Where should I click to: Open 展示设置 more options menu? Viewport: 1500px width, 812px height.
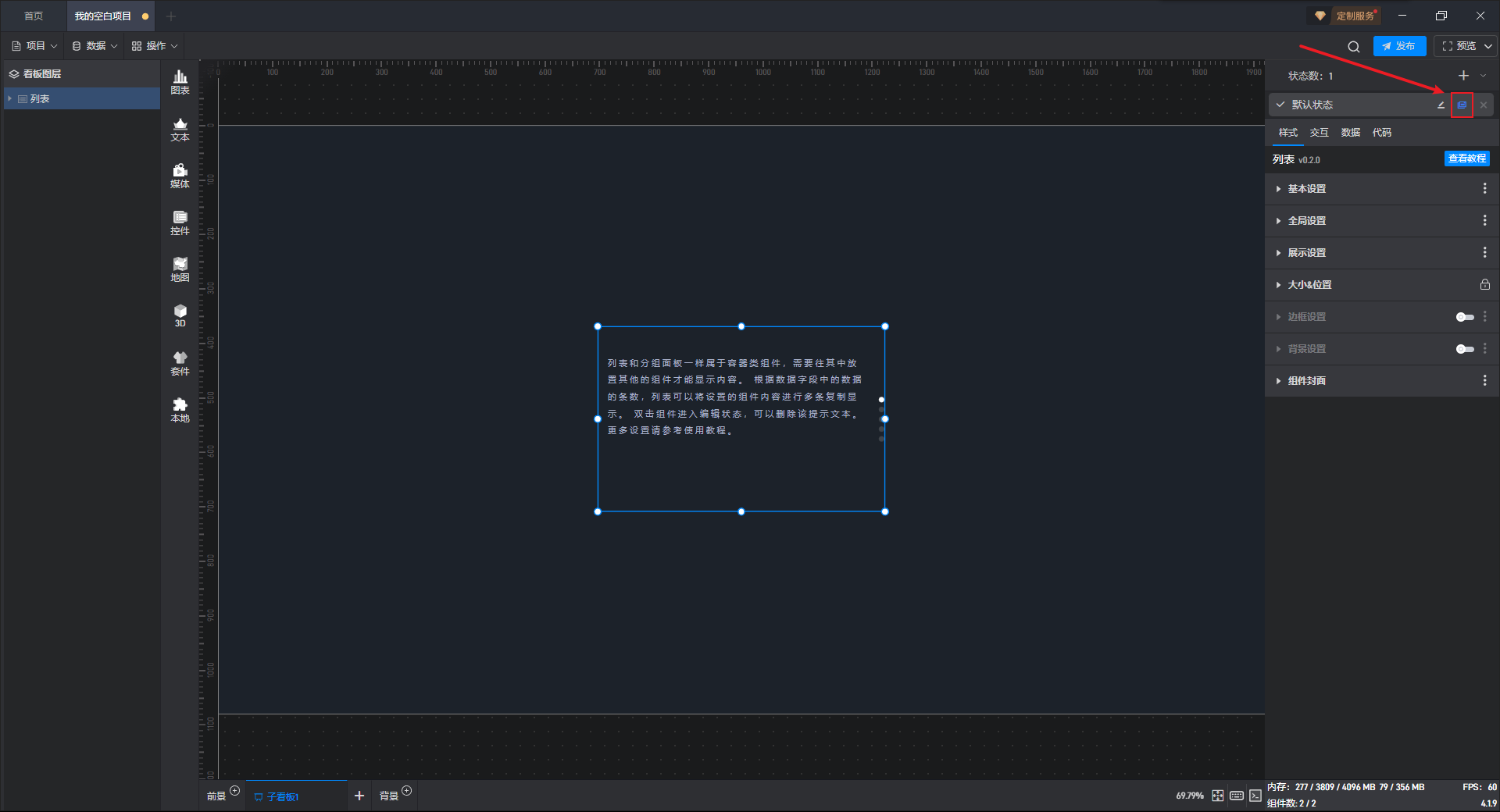pos(1484,253)
